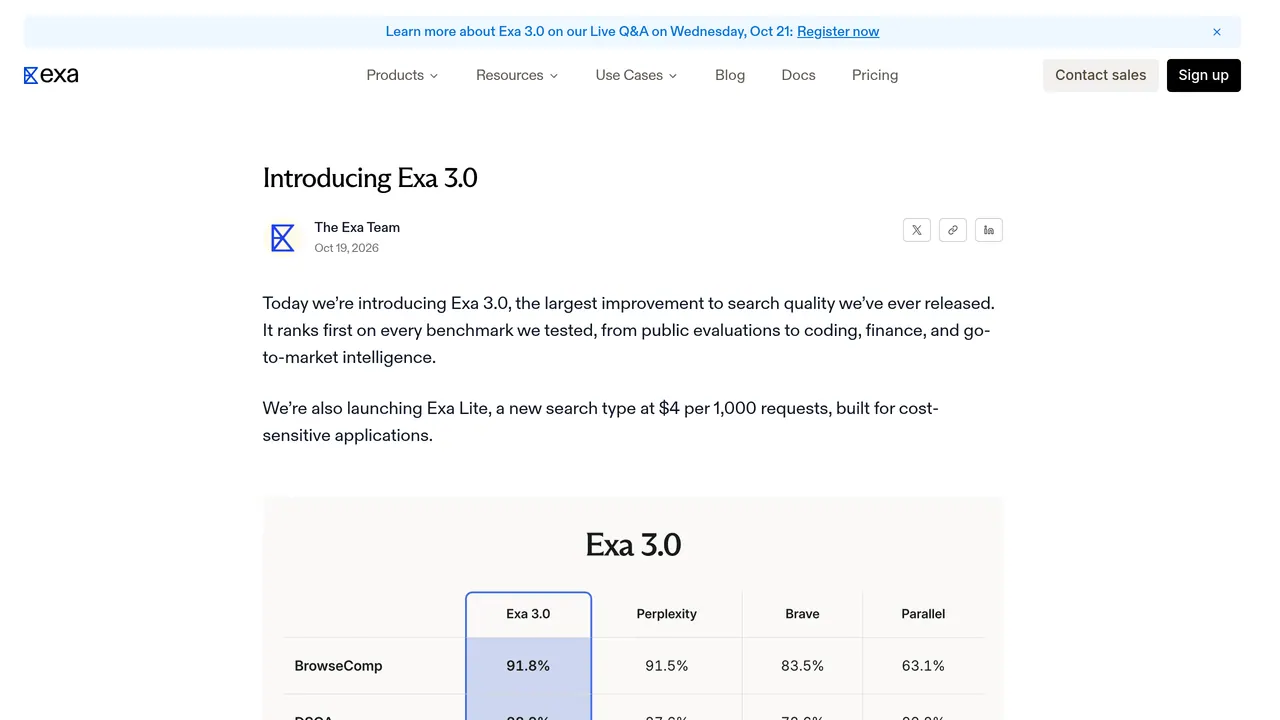Screen dimensions: 1280x720
Task: Share the post on LinkedIn
Action: pos(989,230)
